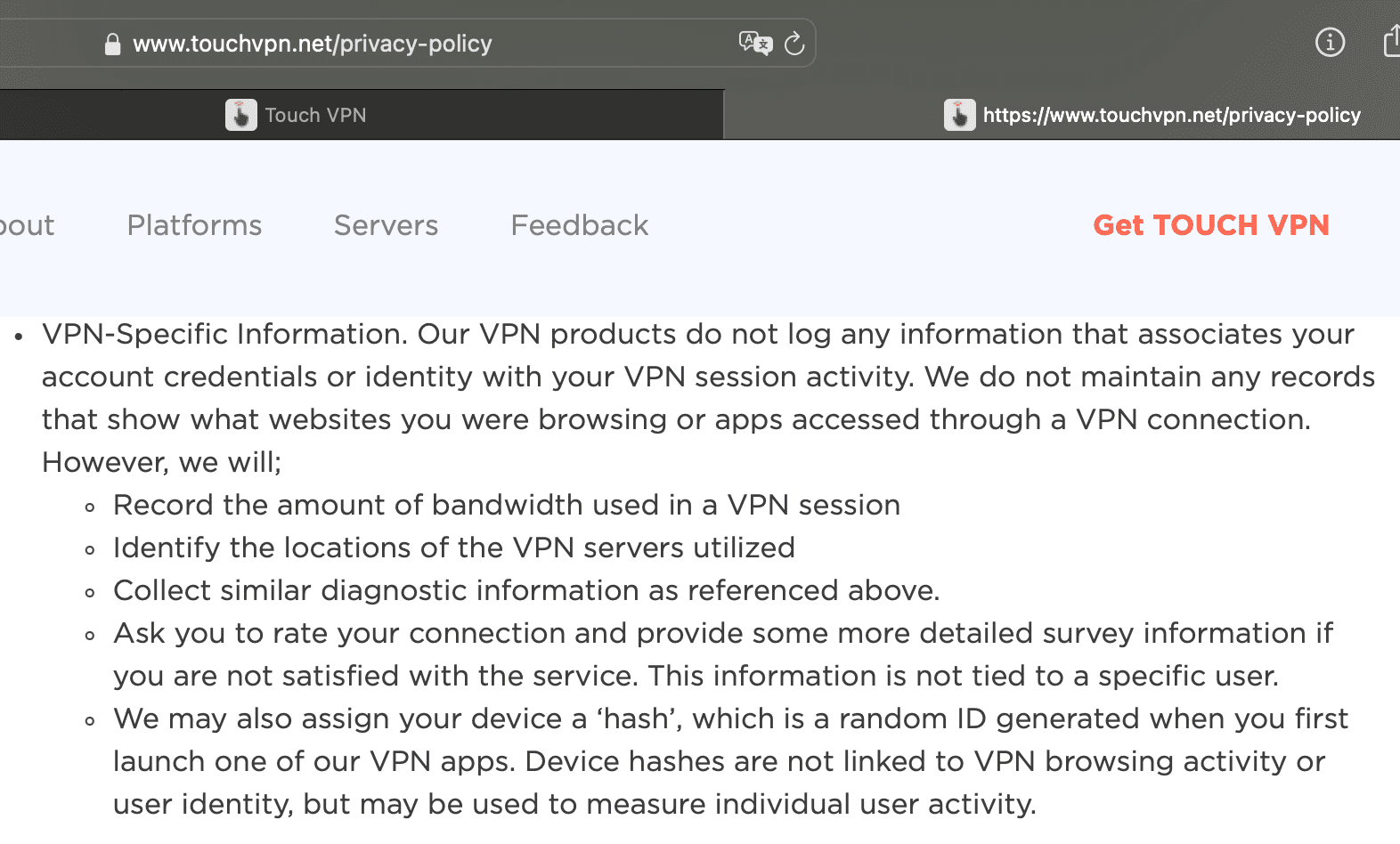Switch to the Touch VPN tab
Viewport: 1400px width, 844px height.
[x=362, y=115]
